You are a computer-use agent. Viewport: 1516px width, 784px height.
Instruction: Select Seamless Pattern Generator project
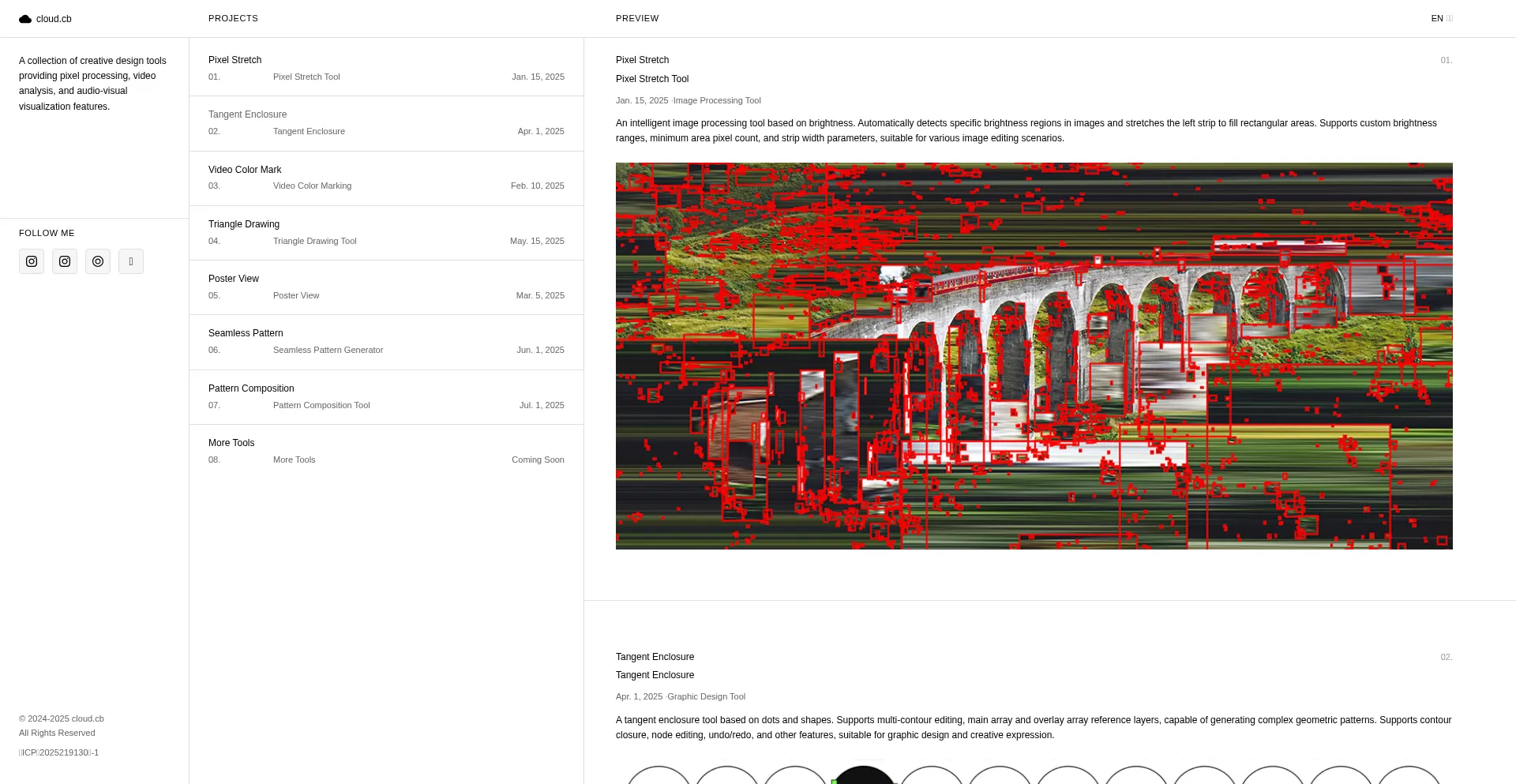point(386,342)
